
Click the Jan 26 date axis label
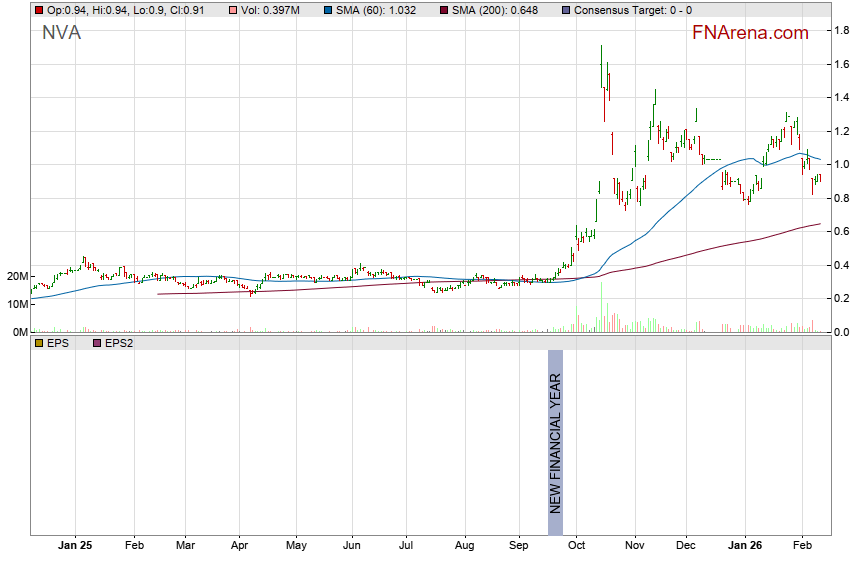(x=744, y=547)
